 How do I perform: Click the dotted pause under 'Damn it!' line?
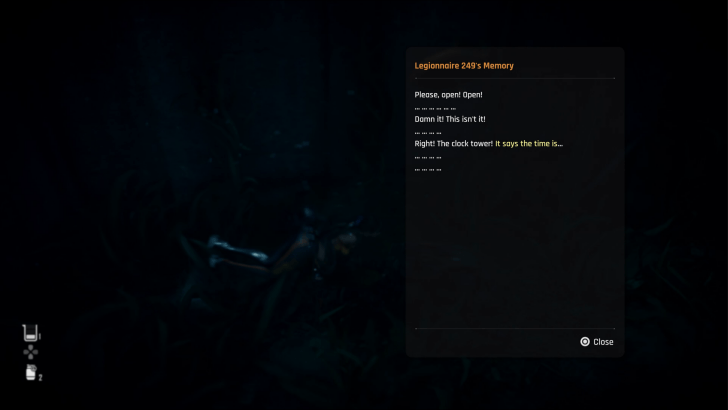click(x=428, y=133)
